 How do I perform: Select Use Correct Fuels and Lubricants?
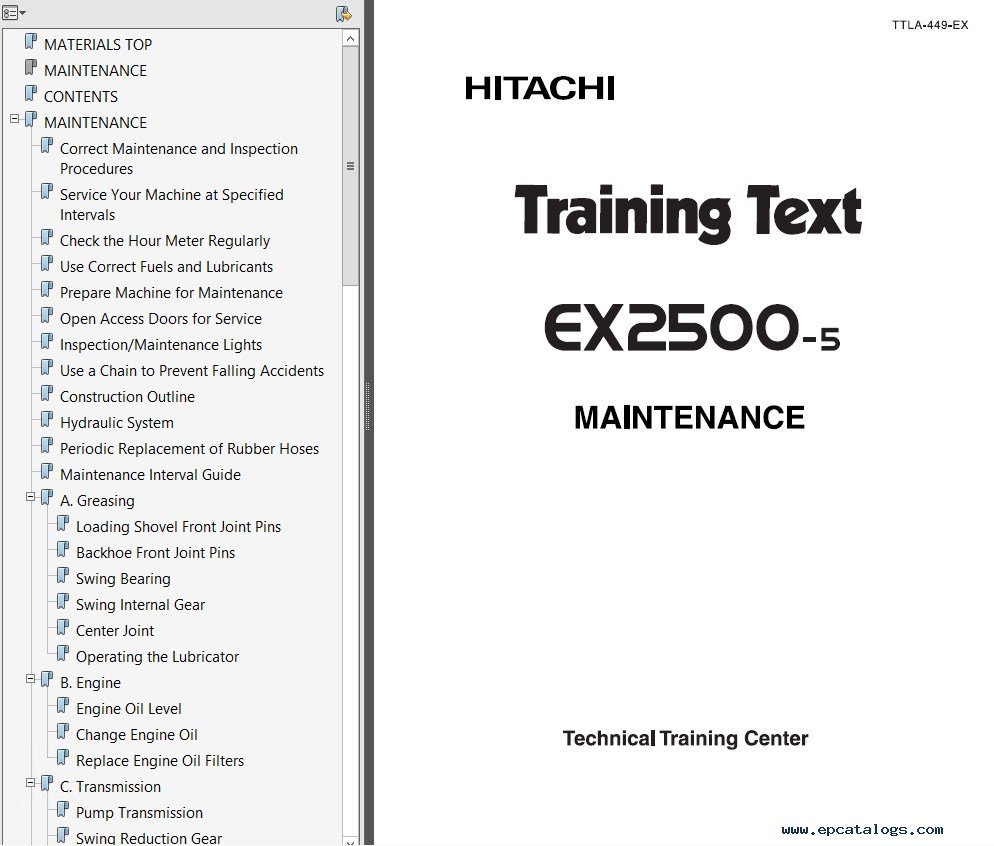[166, 267]
